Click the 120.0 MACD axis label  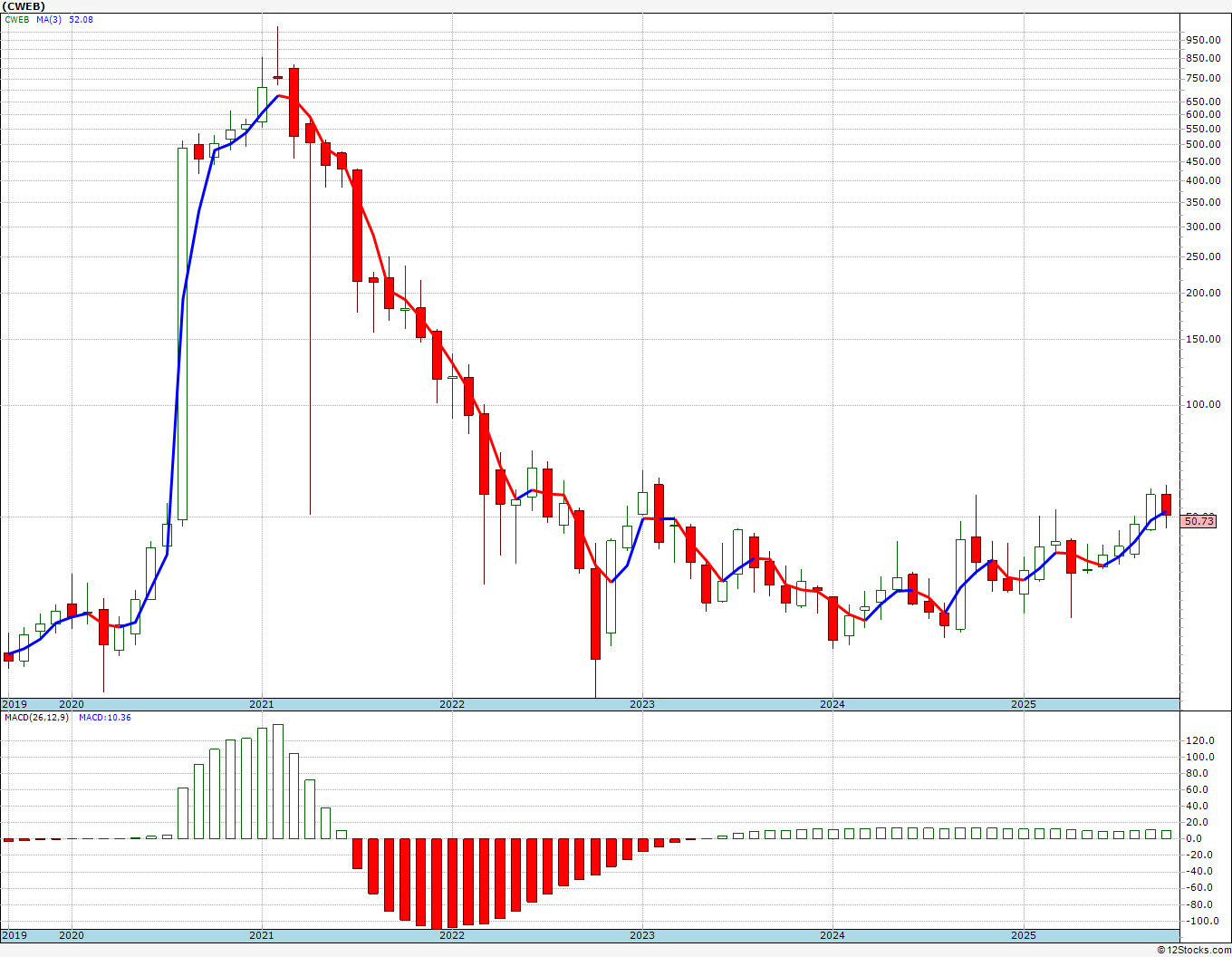[1200, 740]
